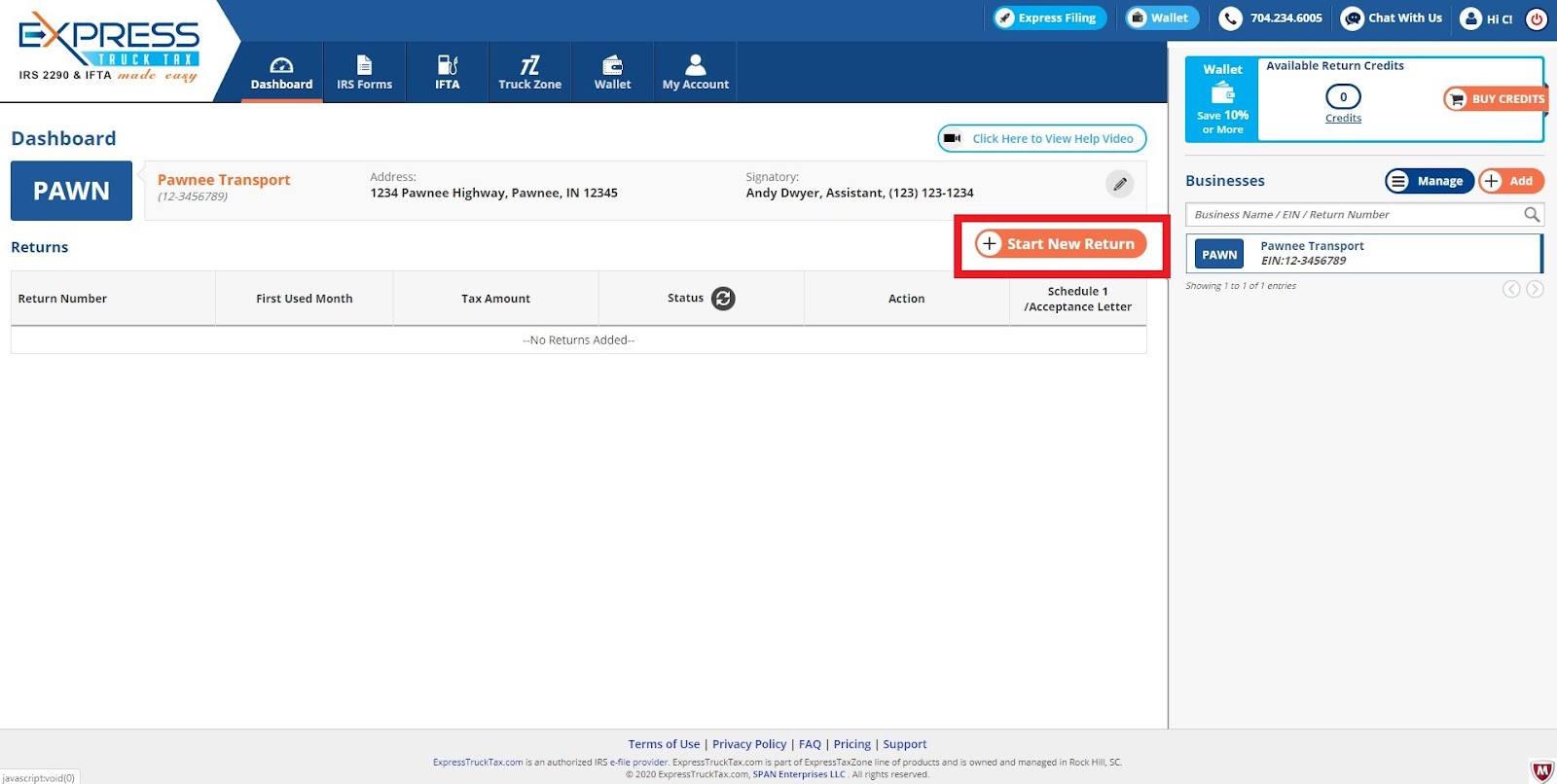Click Buy Credits button
Image resolution: width=1557 pixels, height=784 pixels.
[1496, 99]
